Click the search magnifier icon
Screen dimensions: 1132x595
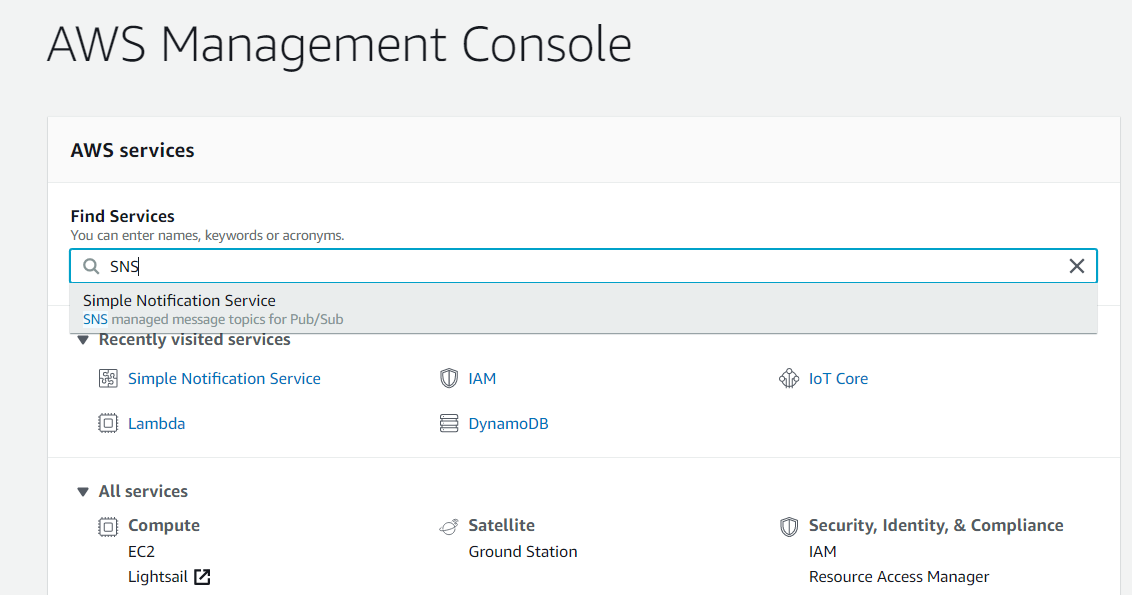(91, 266)
